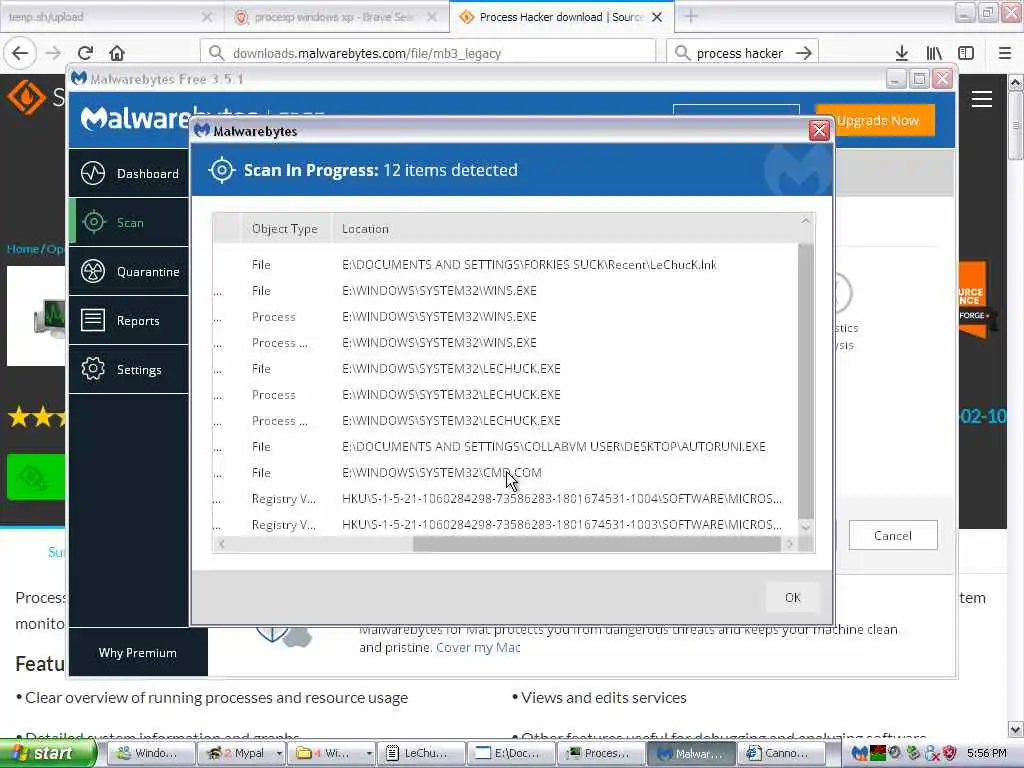Viewport: 1024px width, 768px height.
Task: Click the Home breadcrumb link on SourceForge
Action: pyautogui.click(x=22, y=249)
